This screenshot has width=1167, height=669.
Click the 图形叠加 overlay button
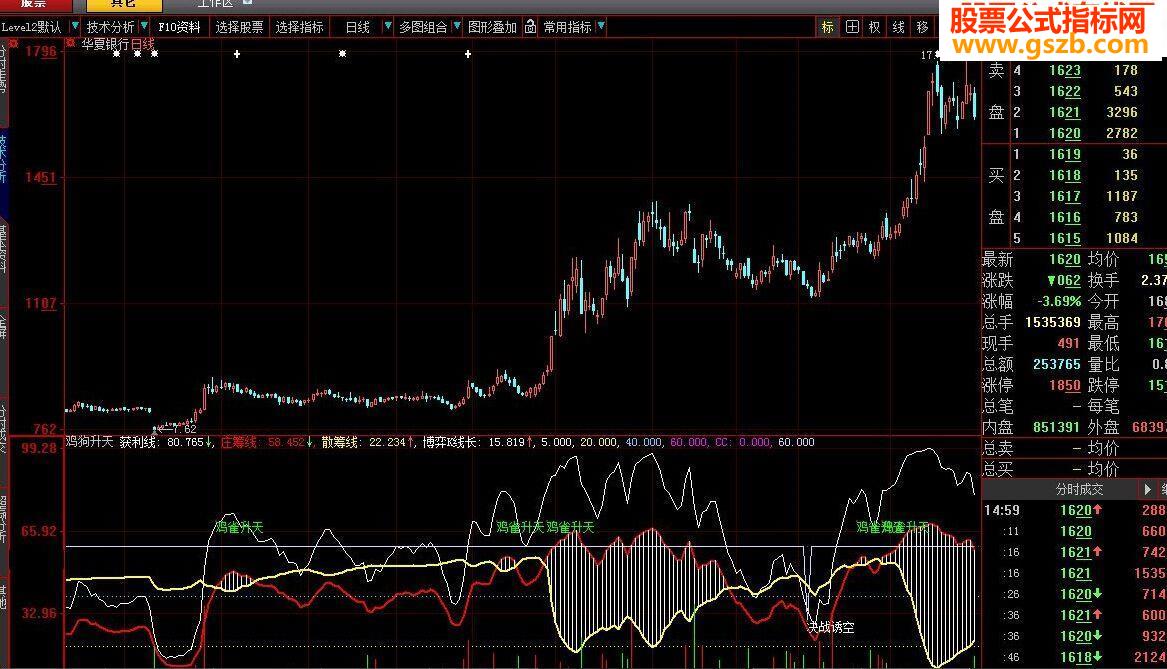(493, 27)
